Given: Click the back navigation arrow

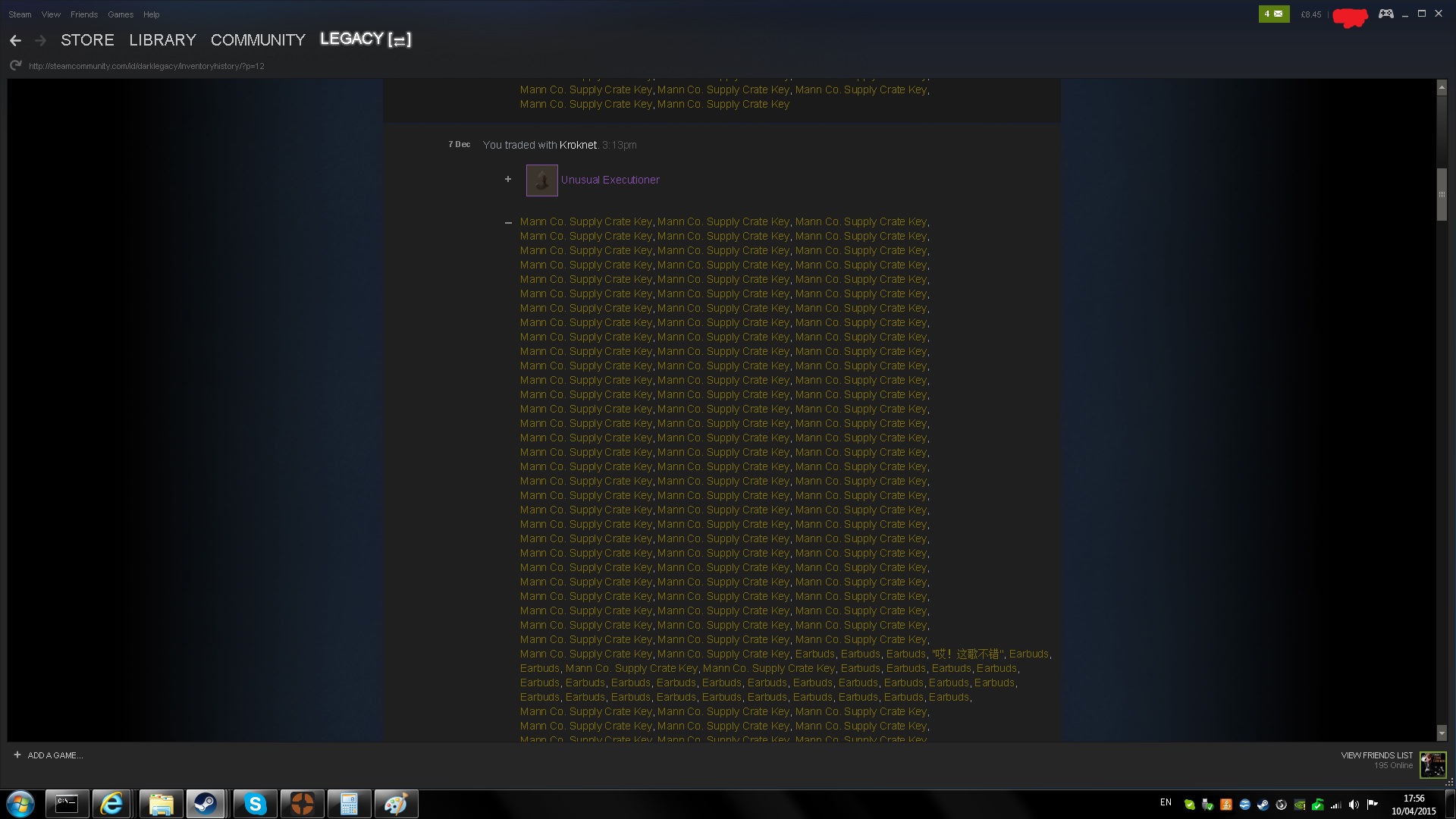Looking at the screenshot, I should click(15, 40).
